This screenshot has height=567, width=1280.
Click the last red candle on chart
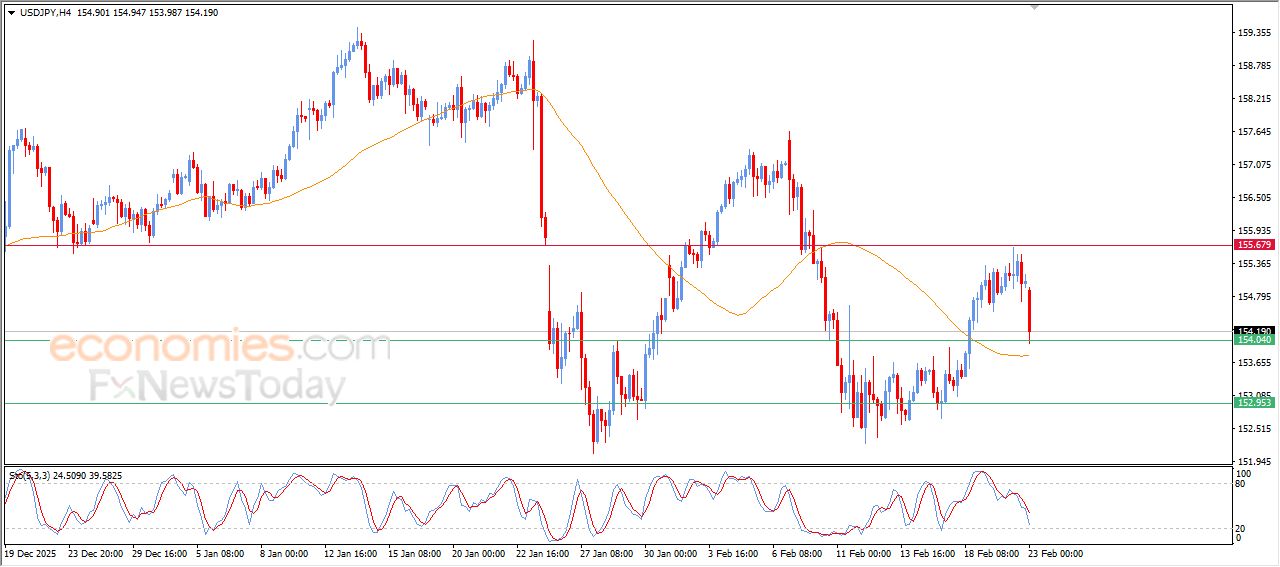tap(1029, 312)
